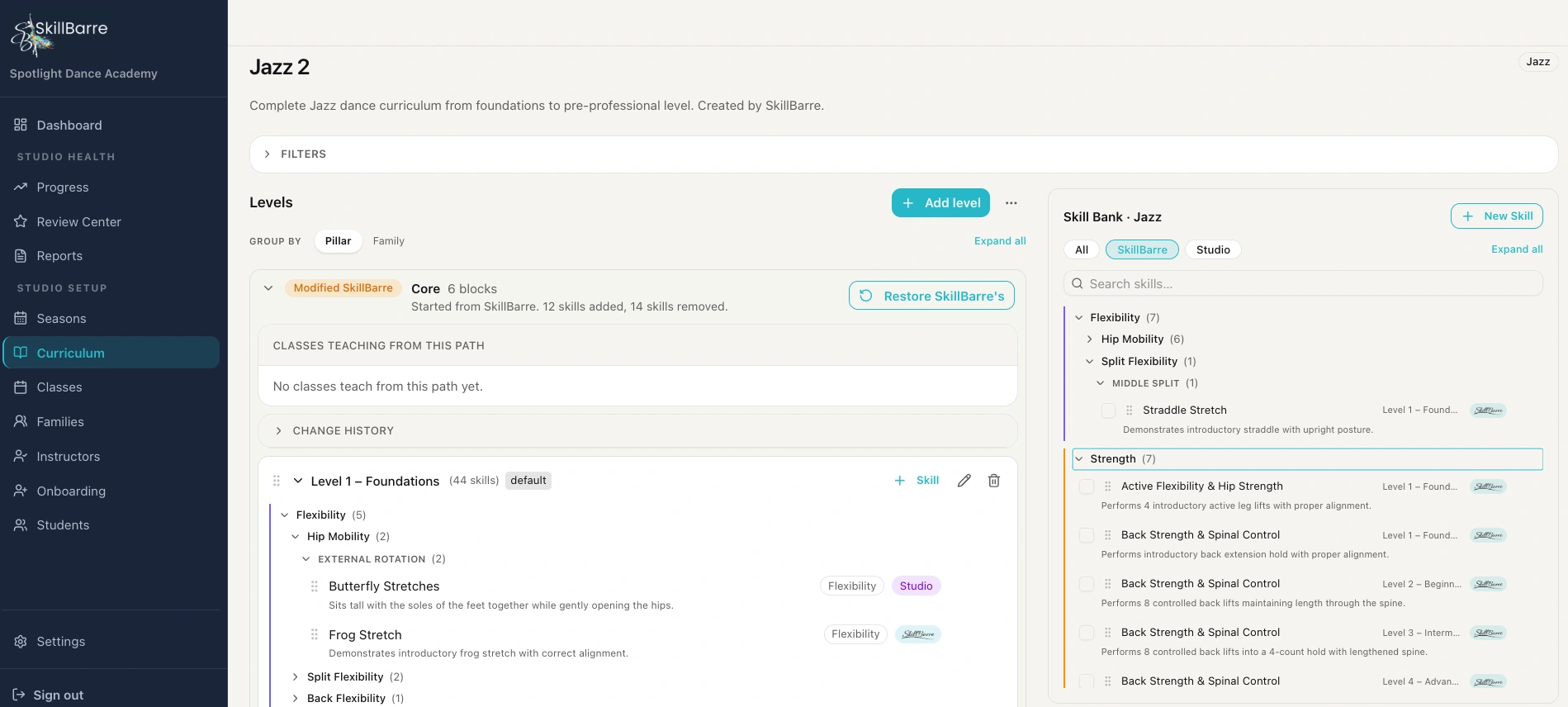The height and width of the screenshot is (707, 1568).
Task: Check Back Strength & Spinal Control Level 1 checkbox
Action: (x=1087, y=535)
